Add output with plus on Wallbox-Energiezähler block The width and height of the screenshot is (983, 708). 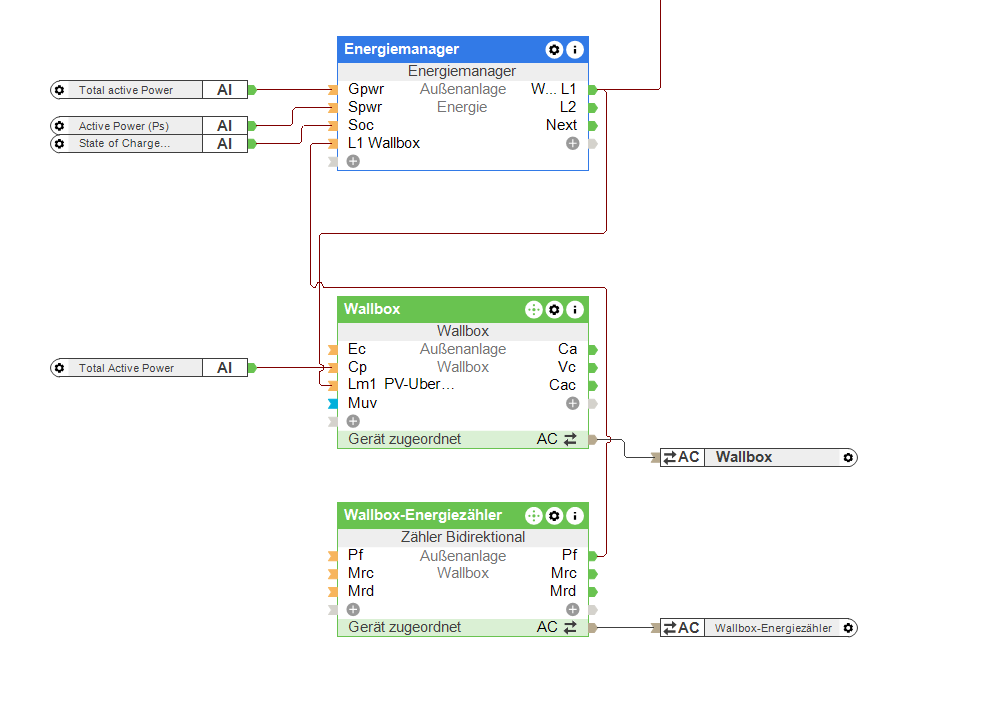pos(572,610)
